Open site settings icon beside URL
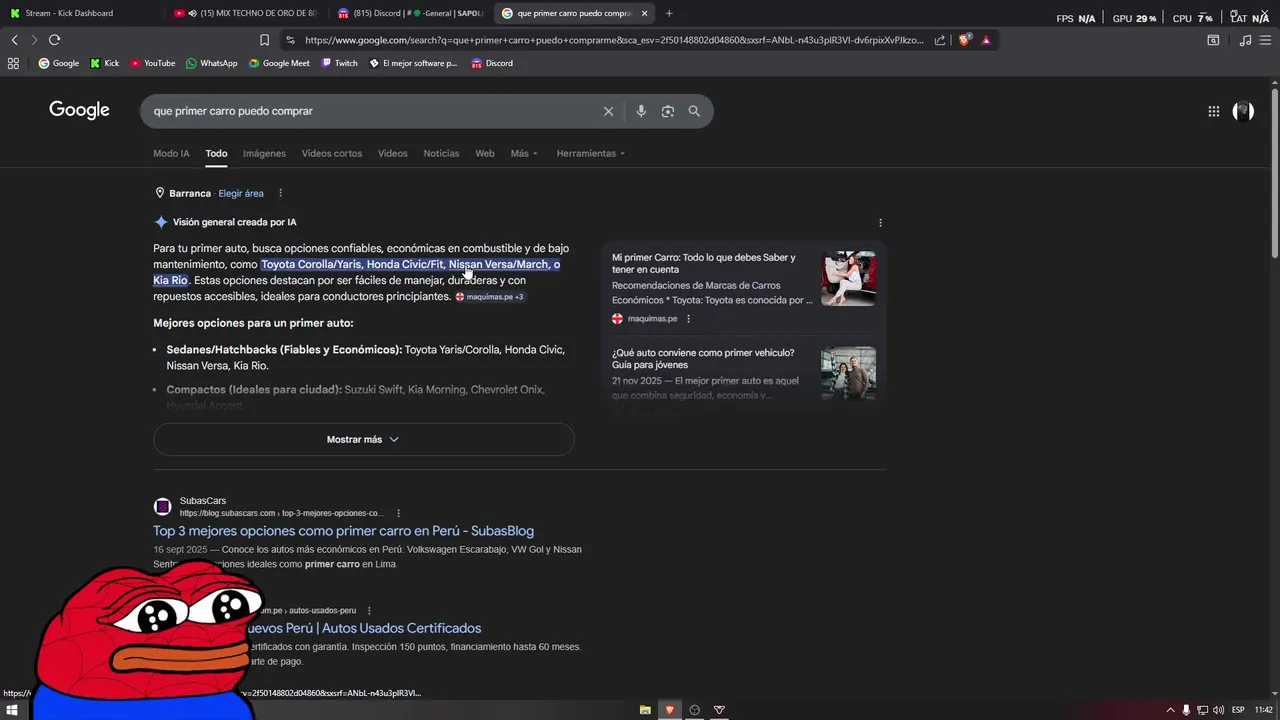Screen dimensions: 1280x720 tap(290, 40)
